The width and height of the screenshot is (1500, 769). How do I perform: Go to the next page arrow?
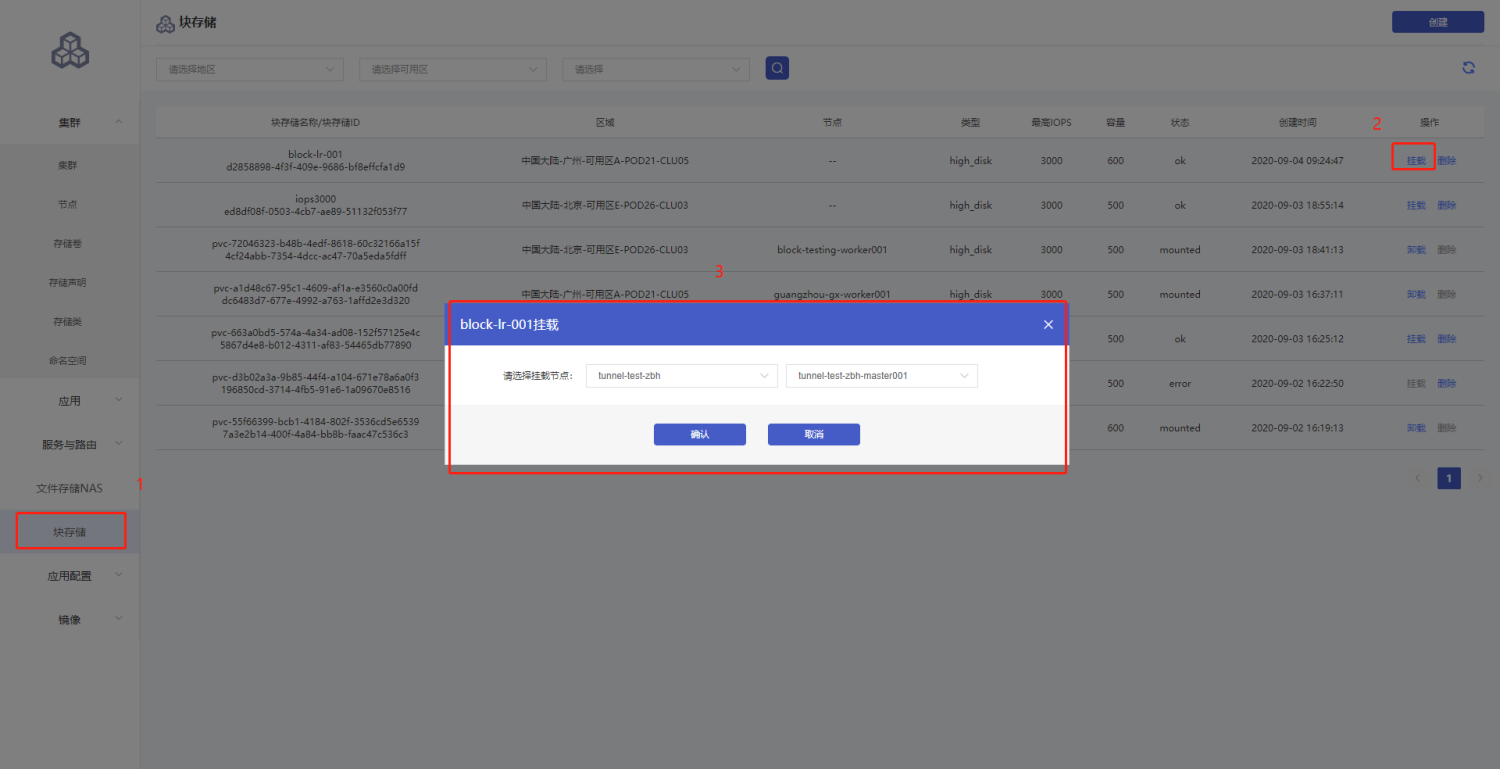pos(1480,478)
